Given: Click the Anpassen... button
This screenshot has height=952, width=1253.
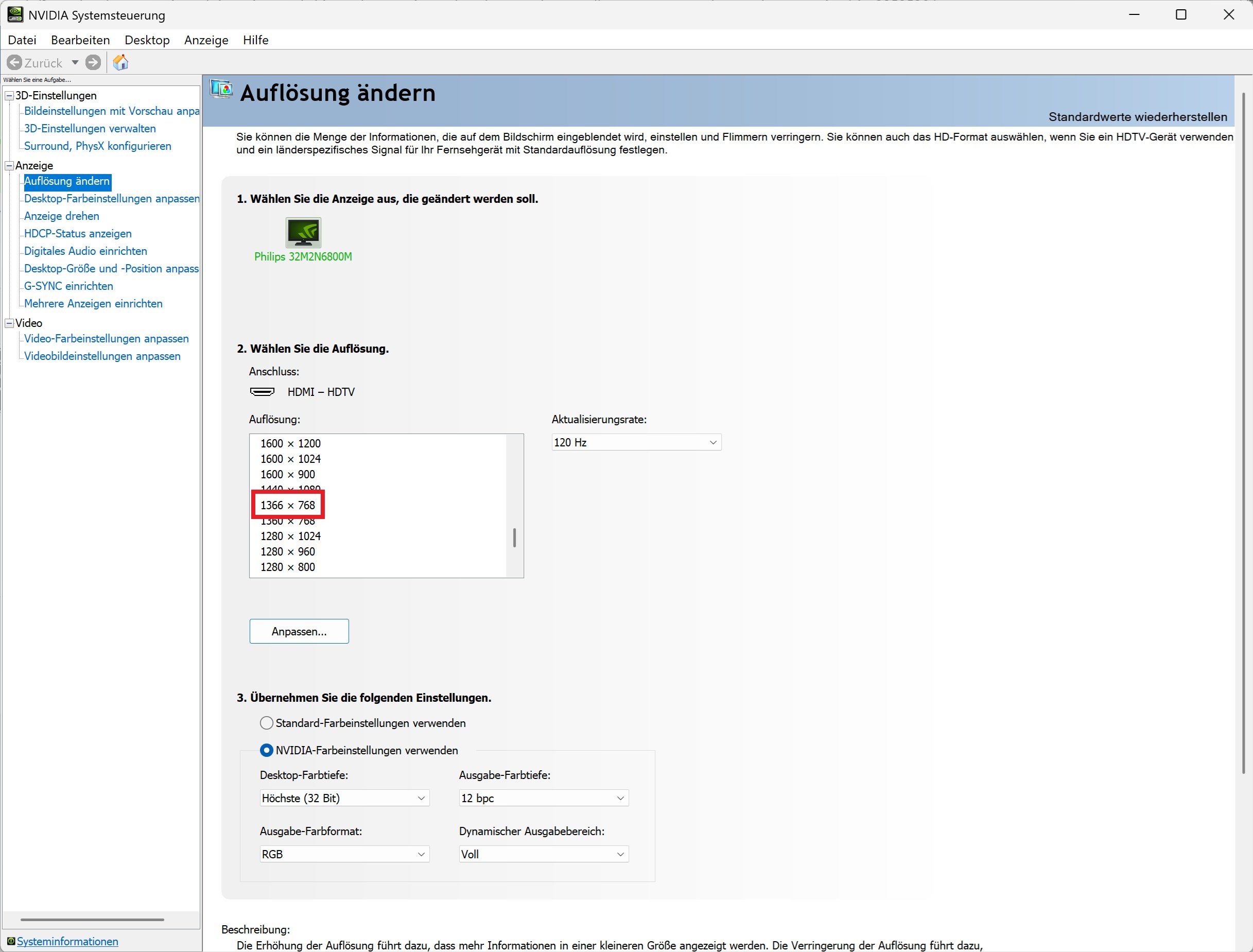Looking at the screenshot, I should click(x=299, y=631).
